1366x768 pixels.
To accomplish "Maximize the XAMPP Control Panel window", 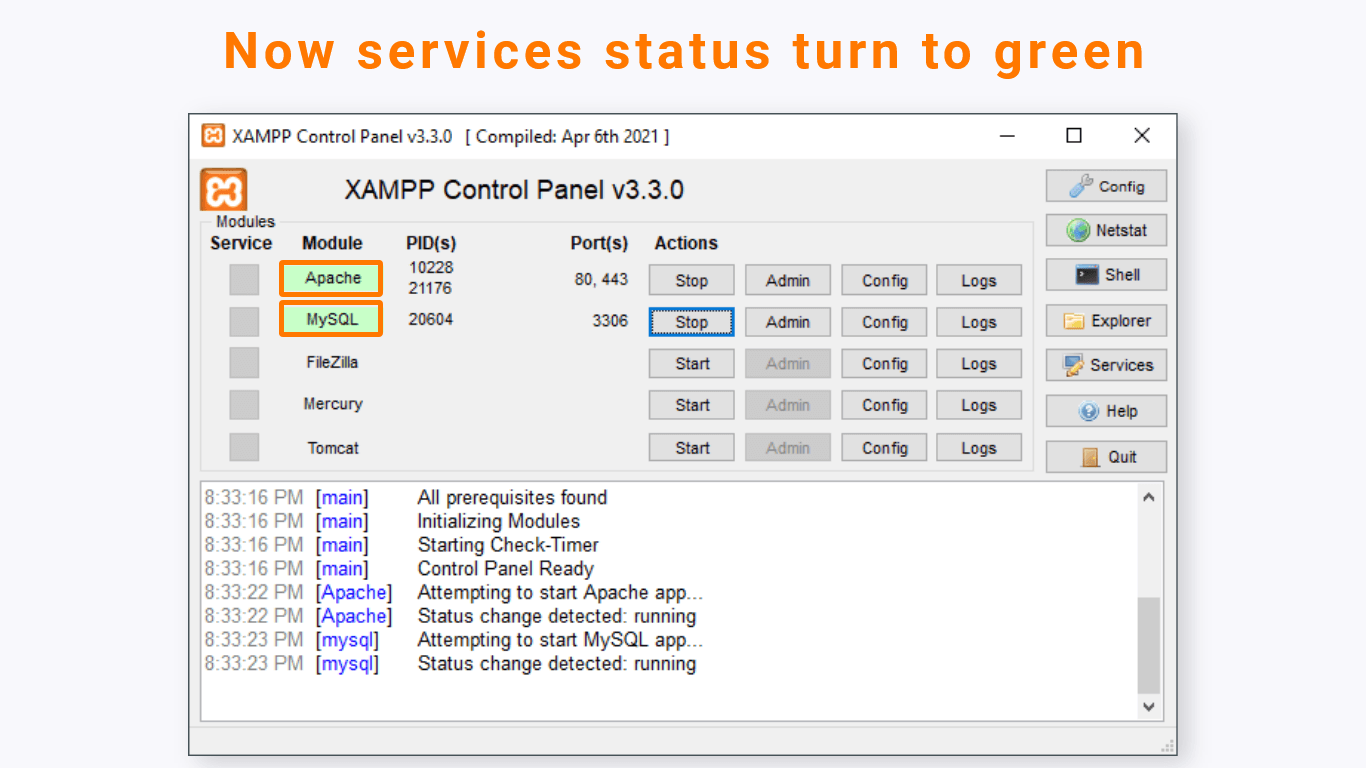I will pyautogui.click(x=1074, y=136).
